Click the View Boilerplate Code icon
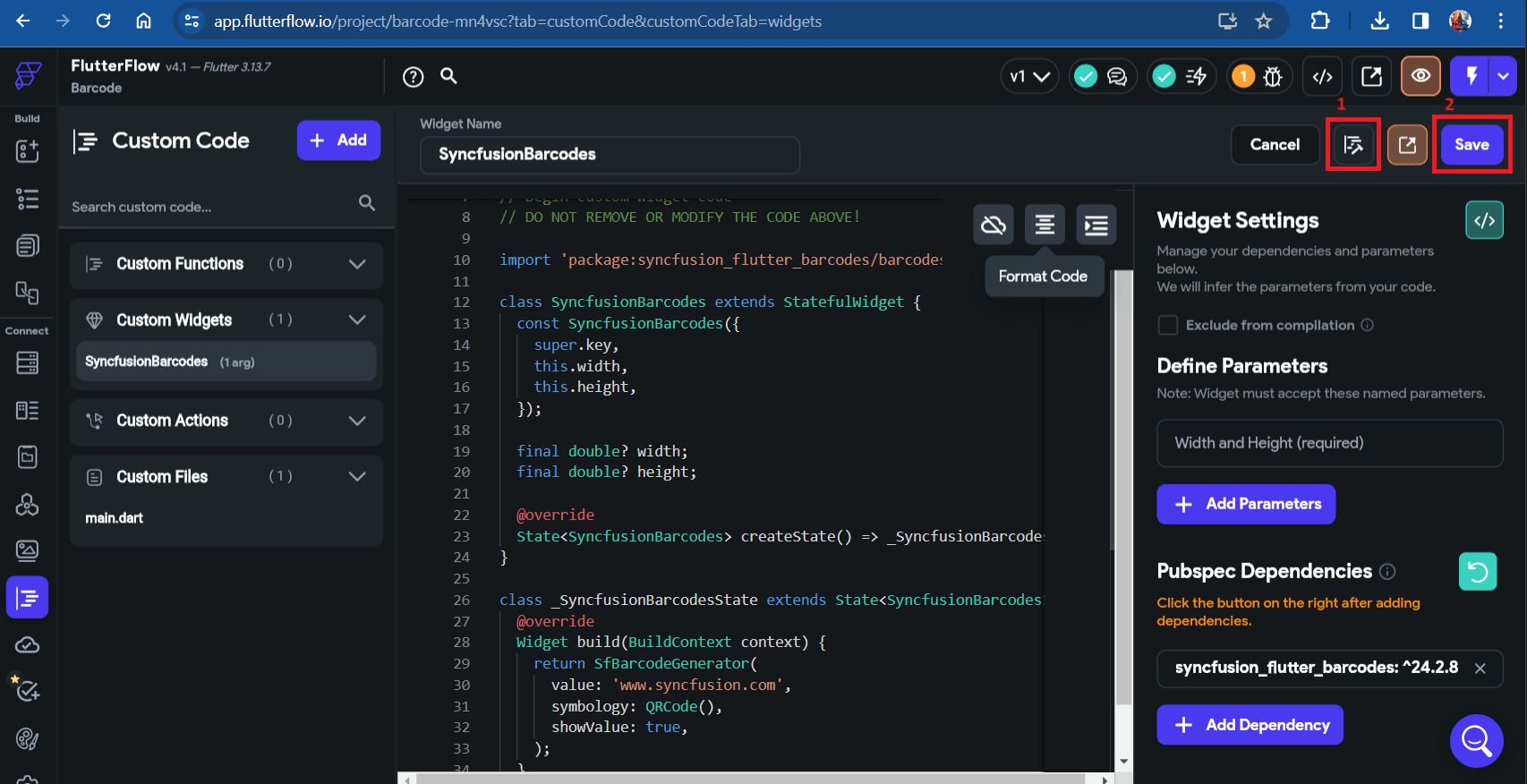This screenshot has height=784, width=1527. pyautogui.click(x=1484, y=220)
